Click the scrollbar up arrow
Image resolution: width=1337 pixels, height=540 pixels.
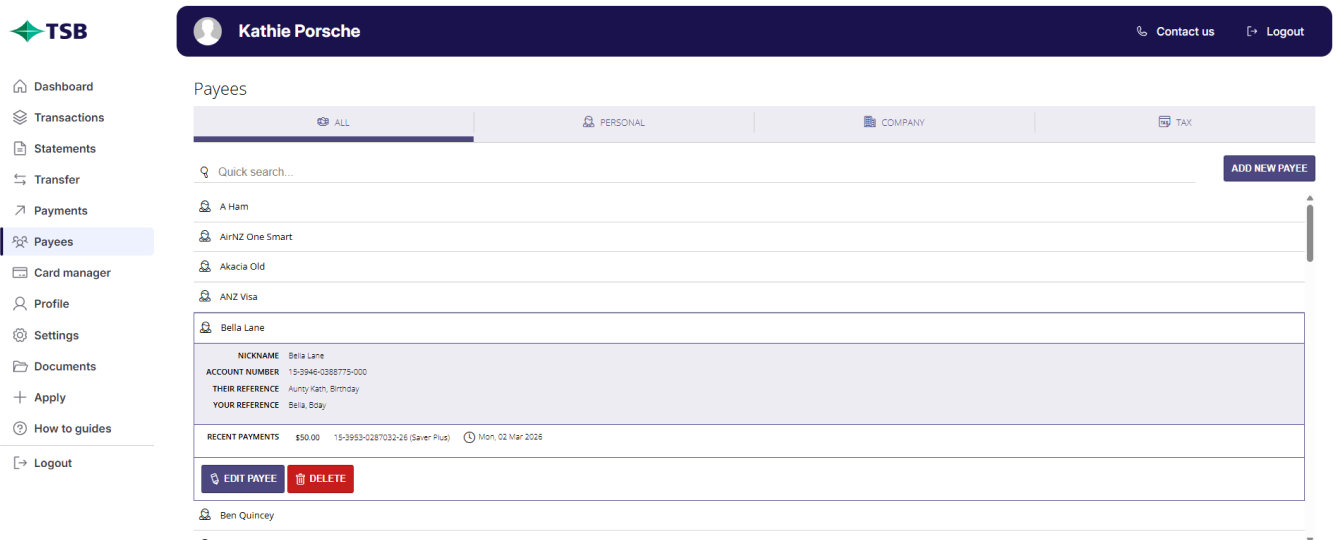coord(1310,199)
